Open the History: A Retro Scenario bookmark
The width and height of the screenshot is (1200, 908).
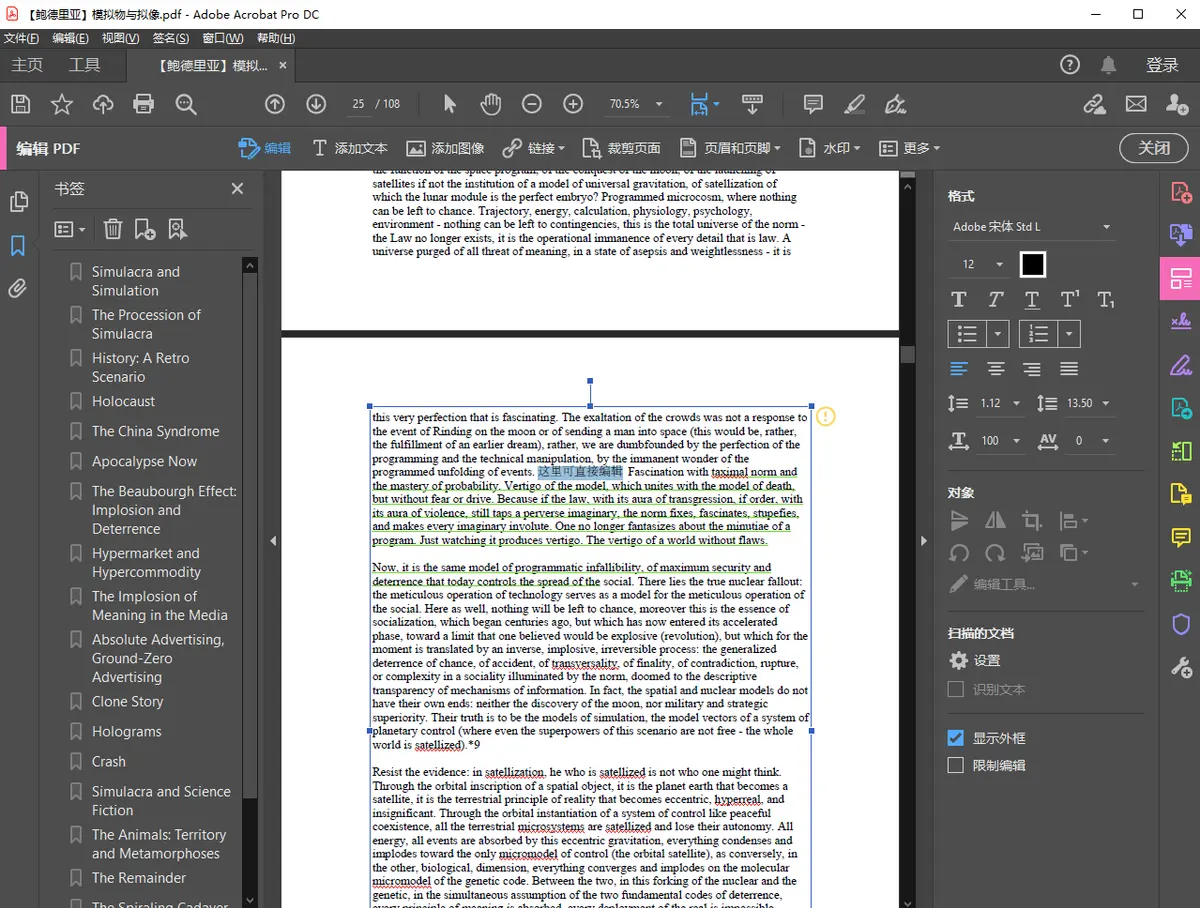140,367
